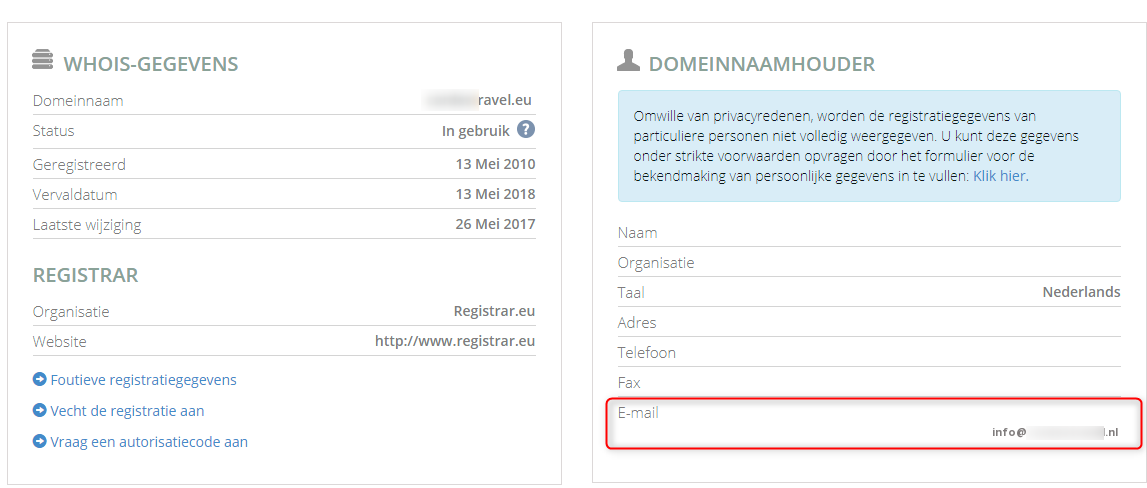This screenshot has height=488, width=1147.
Task: Click the Status help question mark icon
Action: click(x=526, y=129)
